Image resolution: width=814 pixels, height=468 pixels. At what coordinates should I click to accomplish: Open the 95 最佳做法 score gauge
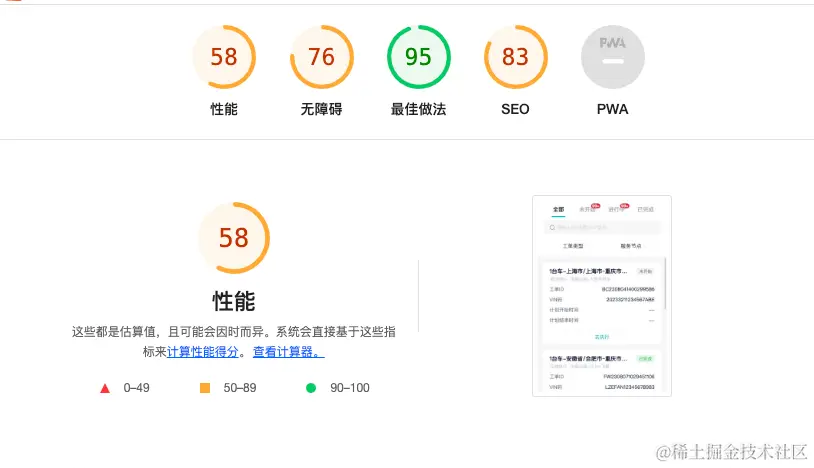(418, 57)
